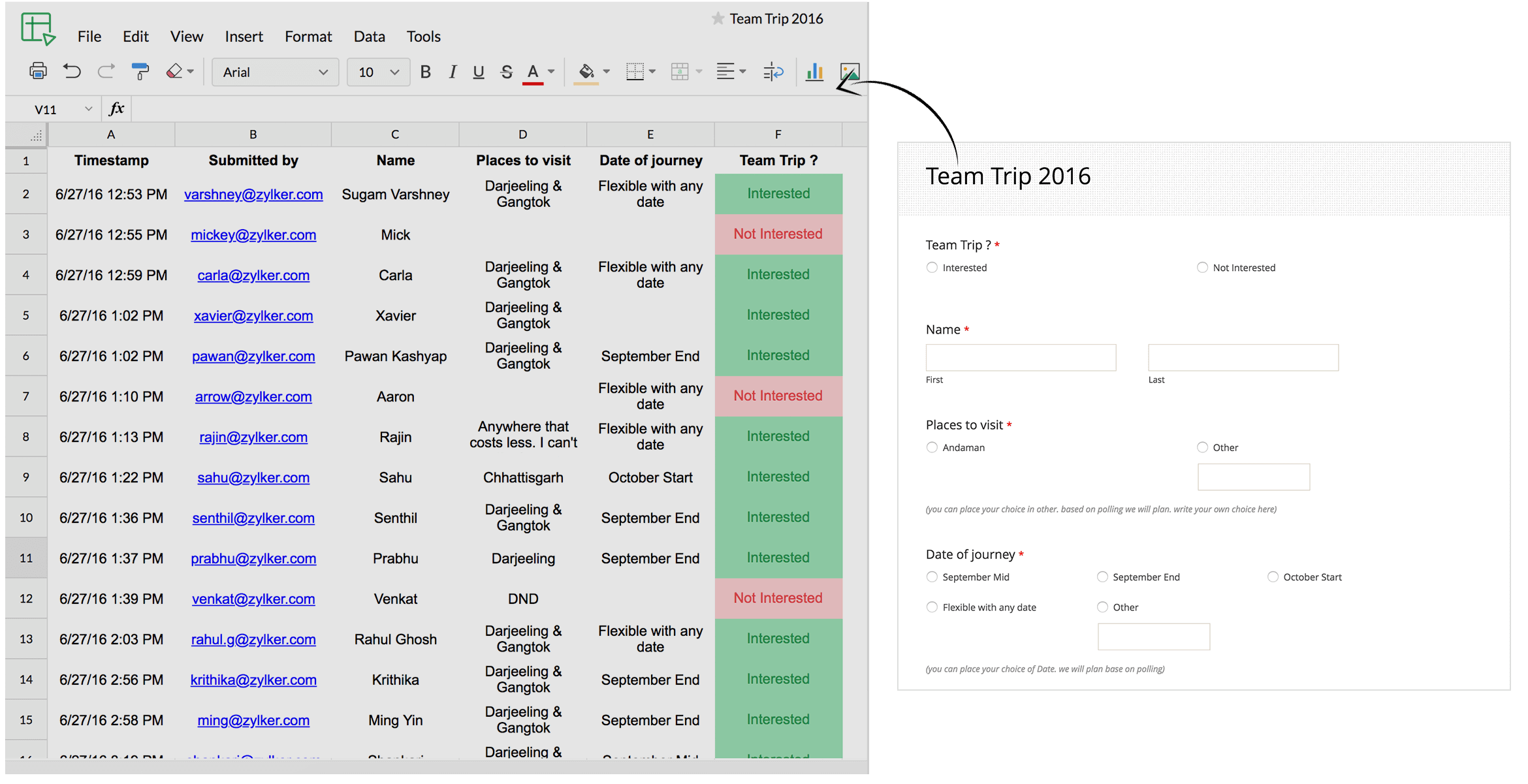Image resolution: width=1528 pixels, height=784 pixels.
Task: Open the Format menu
Action: (308, 37)
